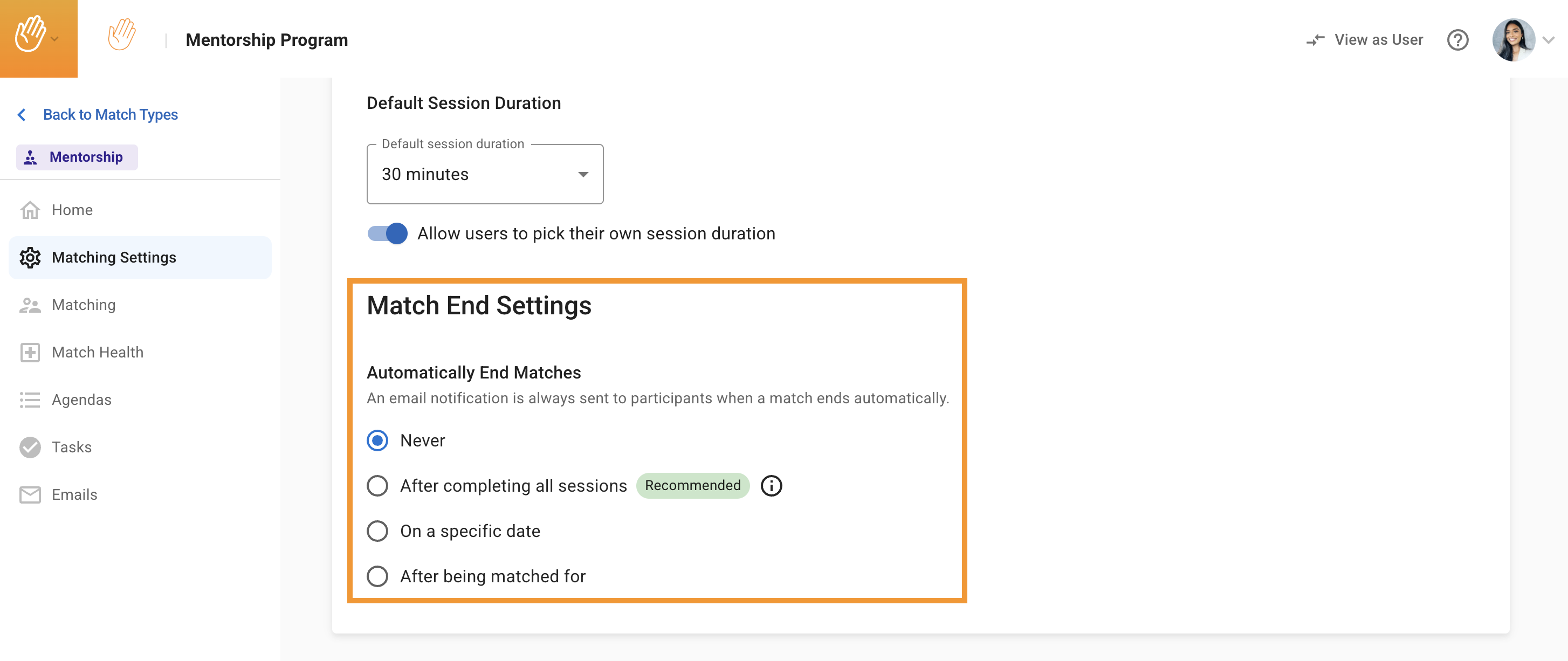Viewport: 1568px width, 661px height.
Task: Go Back to Match Types
Action: (110, 114)
